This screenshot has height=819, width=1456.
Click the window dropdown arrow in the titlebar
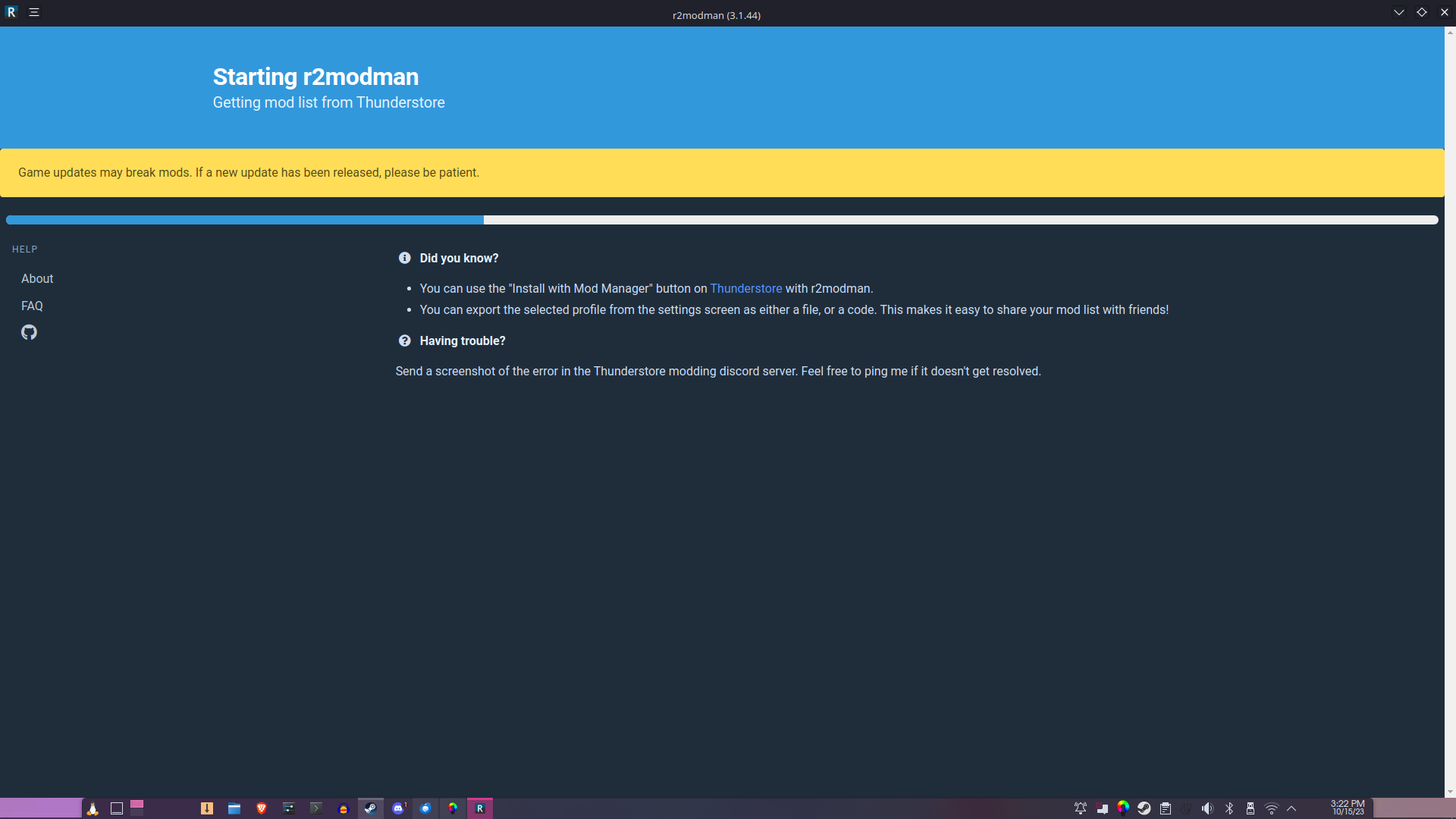pyautogui.click(x=1398, y=12)
